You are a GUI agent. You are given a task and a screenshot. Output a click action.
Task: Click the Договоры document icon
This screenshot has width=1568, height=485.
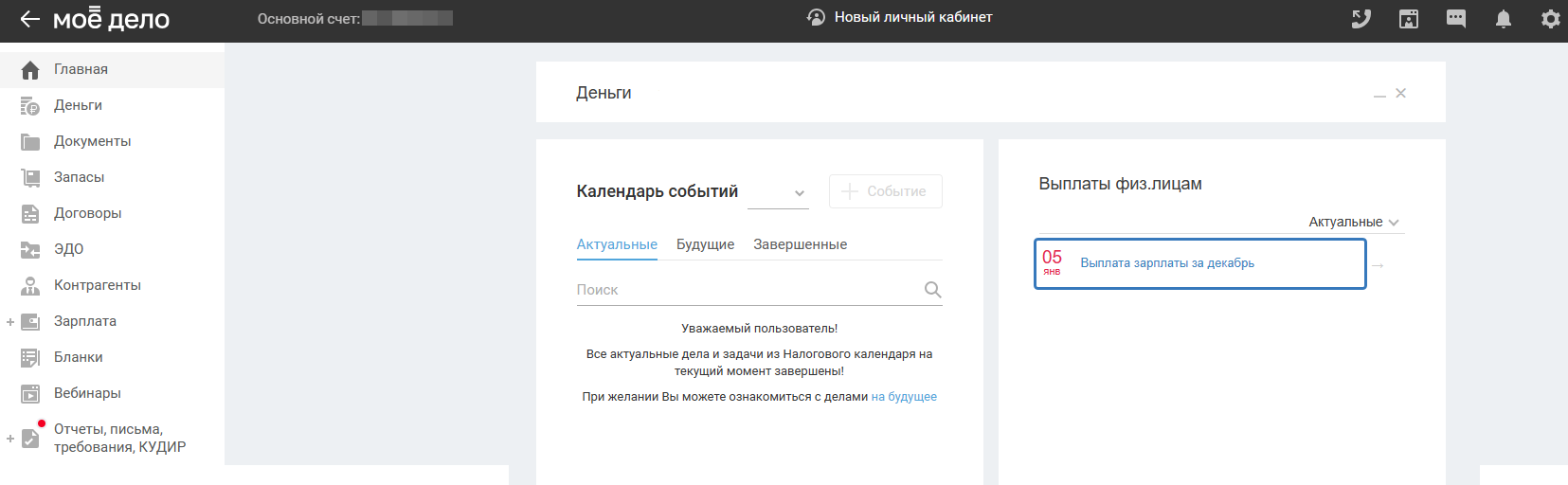[x=30, y=214]
